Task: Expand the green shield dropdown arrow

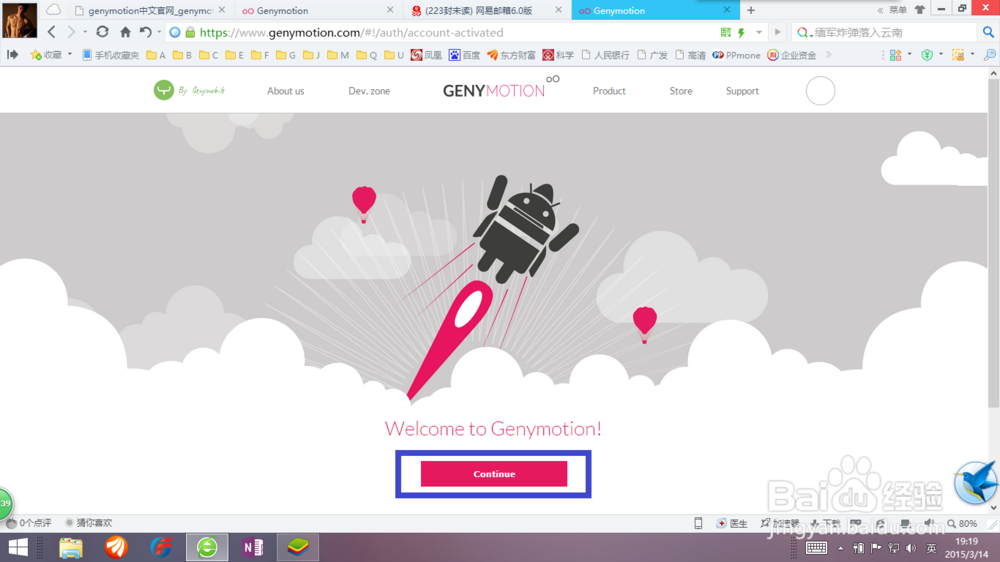Action: (x=941, y=54)
